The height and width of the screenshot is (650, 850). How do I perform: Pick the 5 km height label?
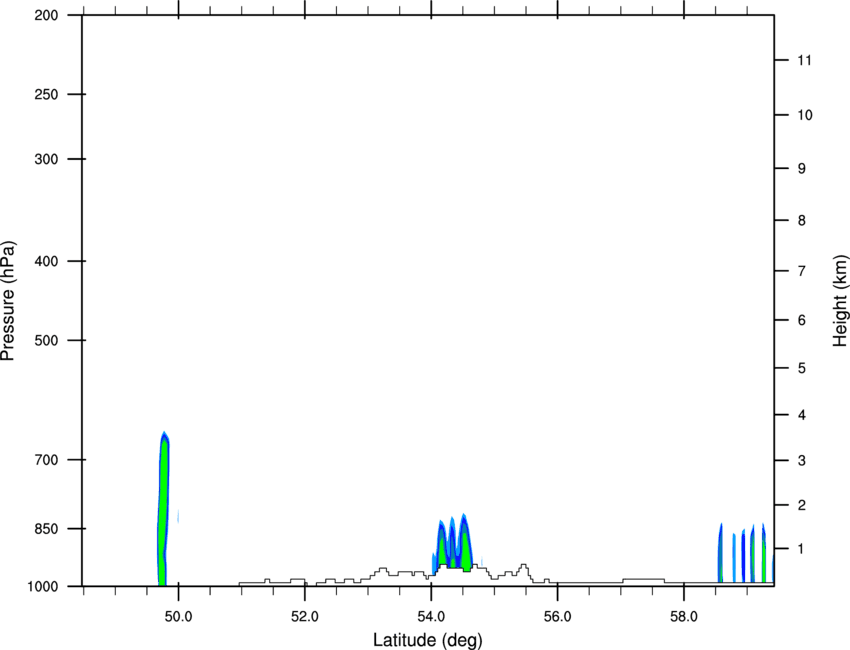(802, 369)
